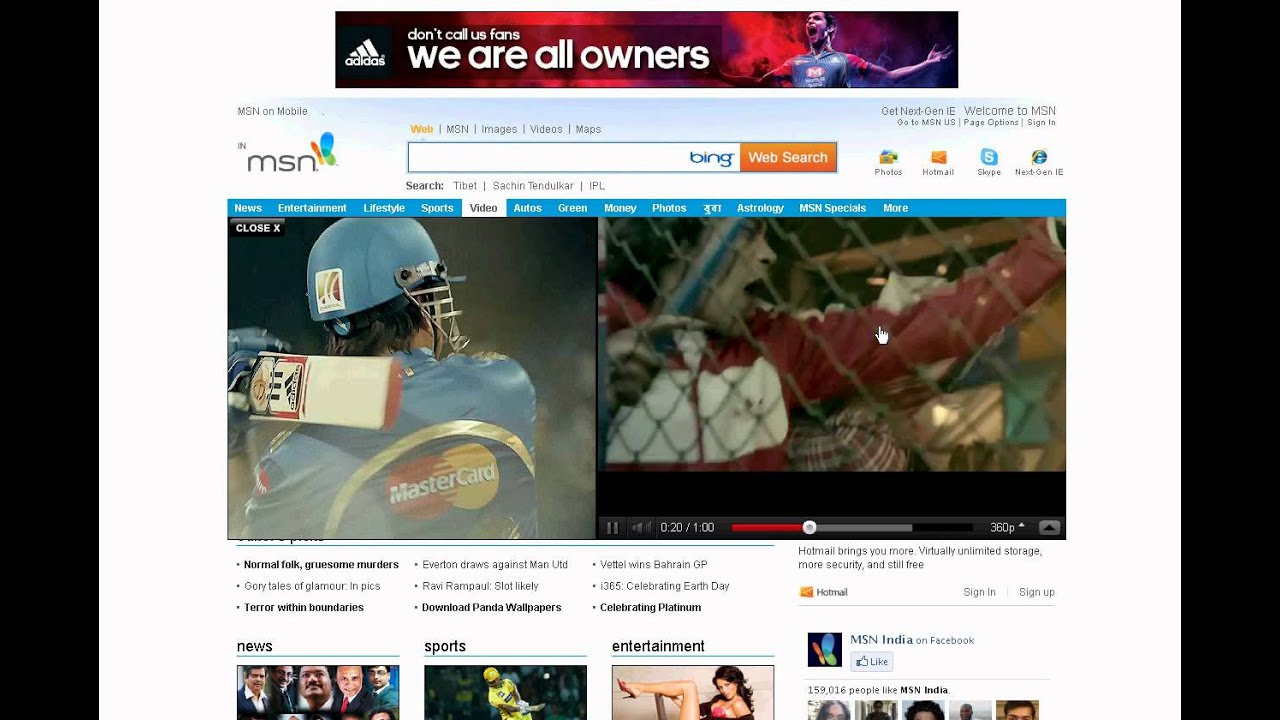Open Normal folk, gruesome murders headline
The height and width of the screenshot is (720, 1280).
click(321, 565)
